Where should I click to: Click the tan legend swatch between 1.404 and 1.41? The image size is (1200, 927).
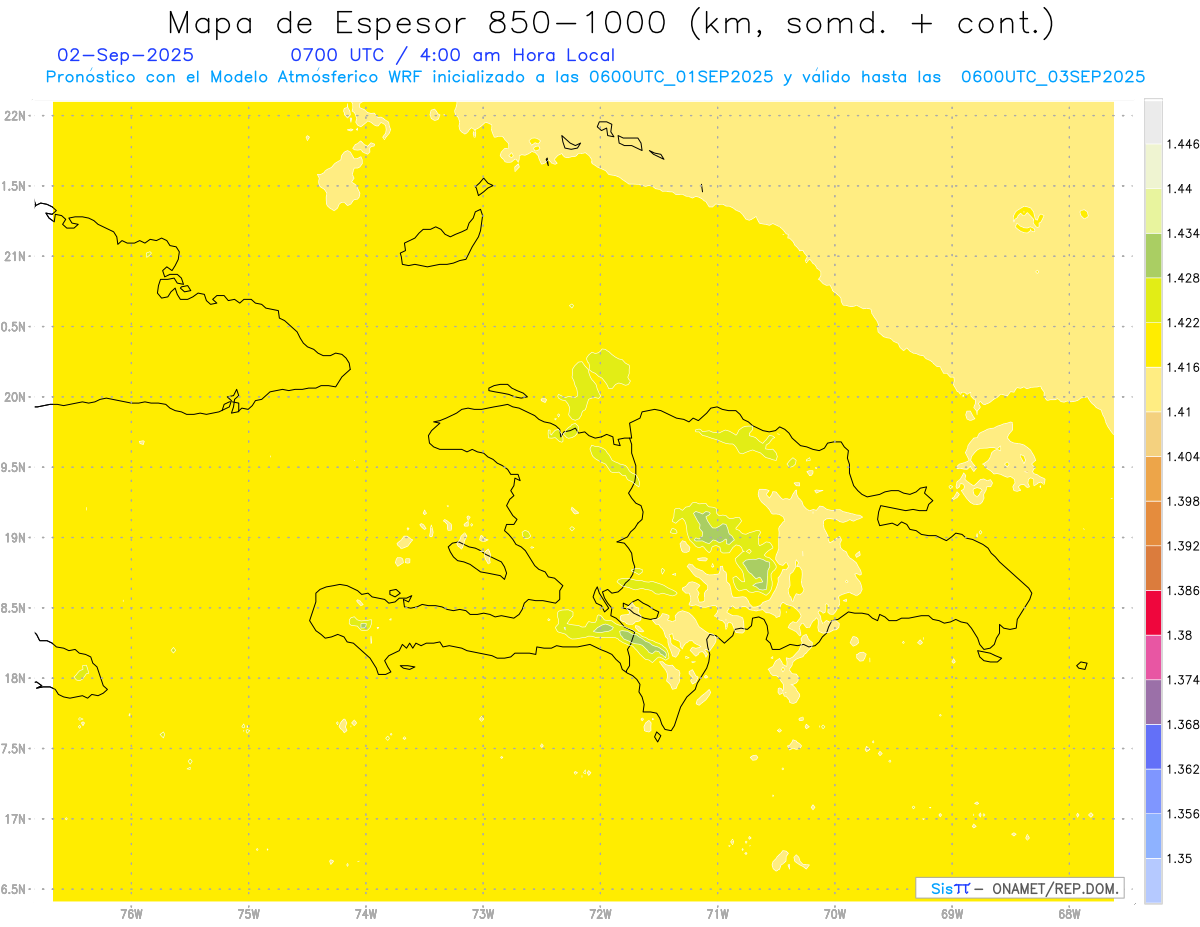1153,434
